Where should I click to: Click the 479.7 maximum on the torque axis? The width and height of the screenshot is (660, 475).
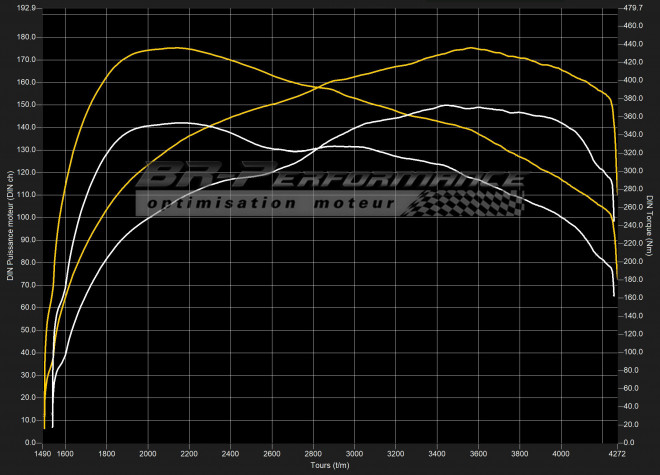click(633, 8)
